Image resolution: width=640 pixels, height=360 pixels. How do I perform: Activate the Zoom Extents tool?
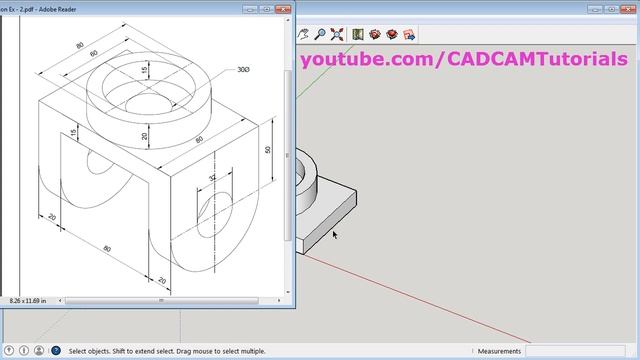337,34
